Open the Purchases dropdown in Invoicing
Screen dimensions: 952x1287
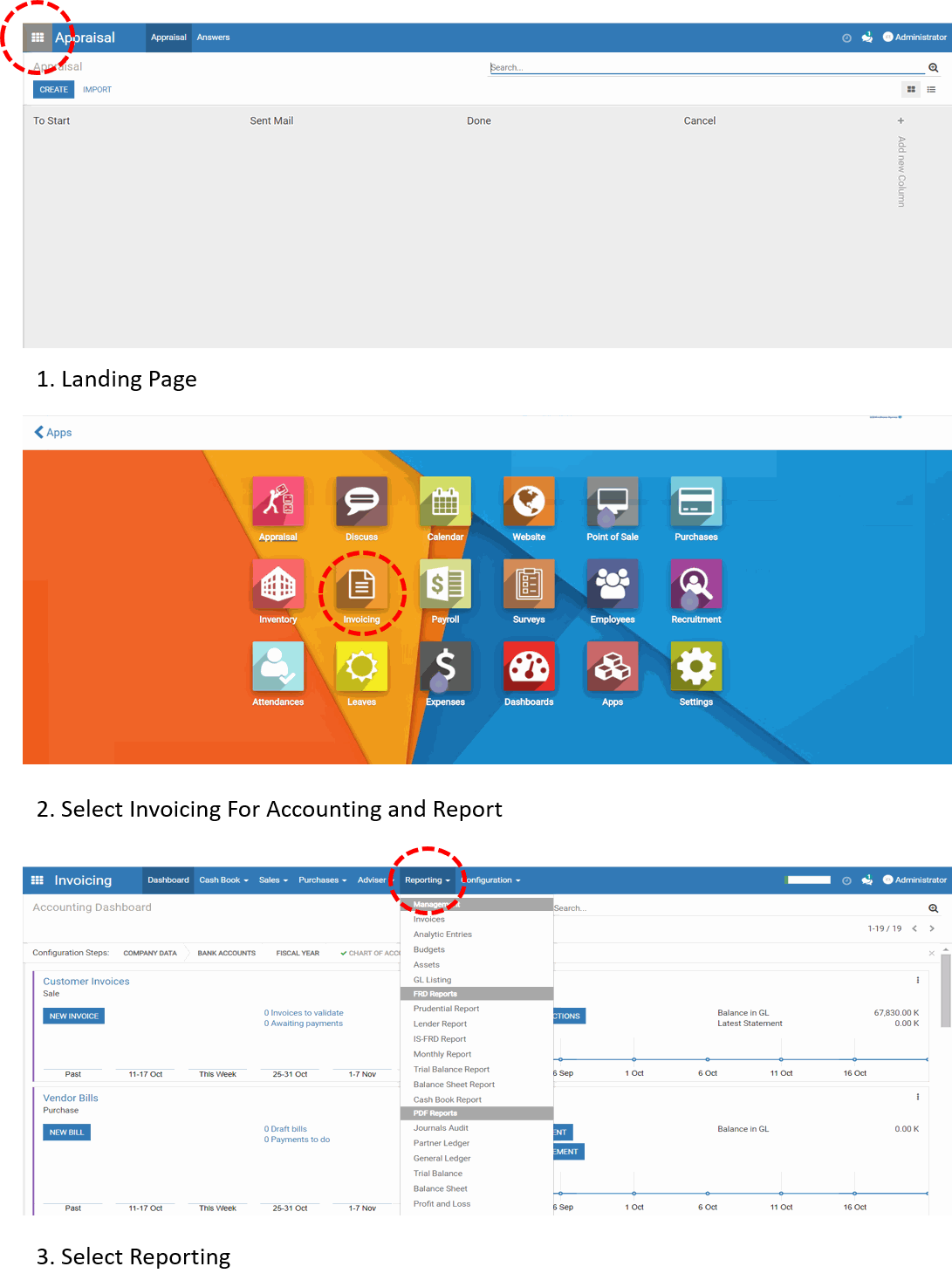(x=322, y=880)
